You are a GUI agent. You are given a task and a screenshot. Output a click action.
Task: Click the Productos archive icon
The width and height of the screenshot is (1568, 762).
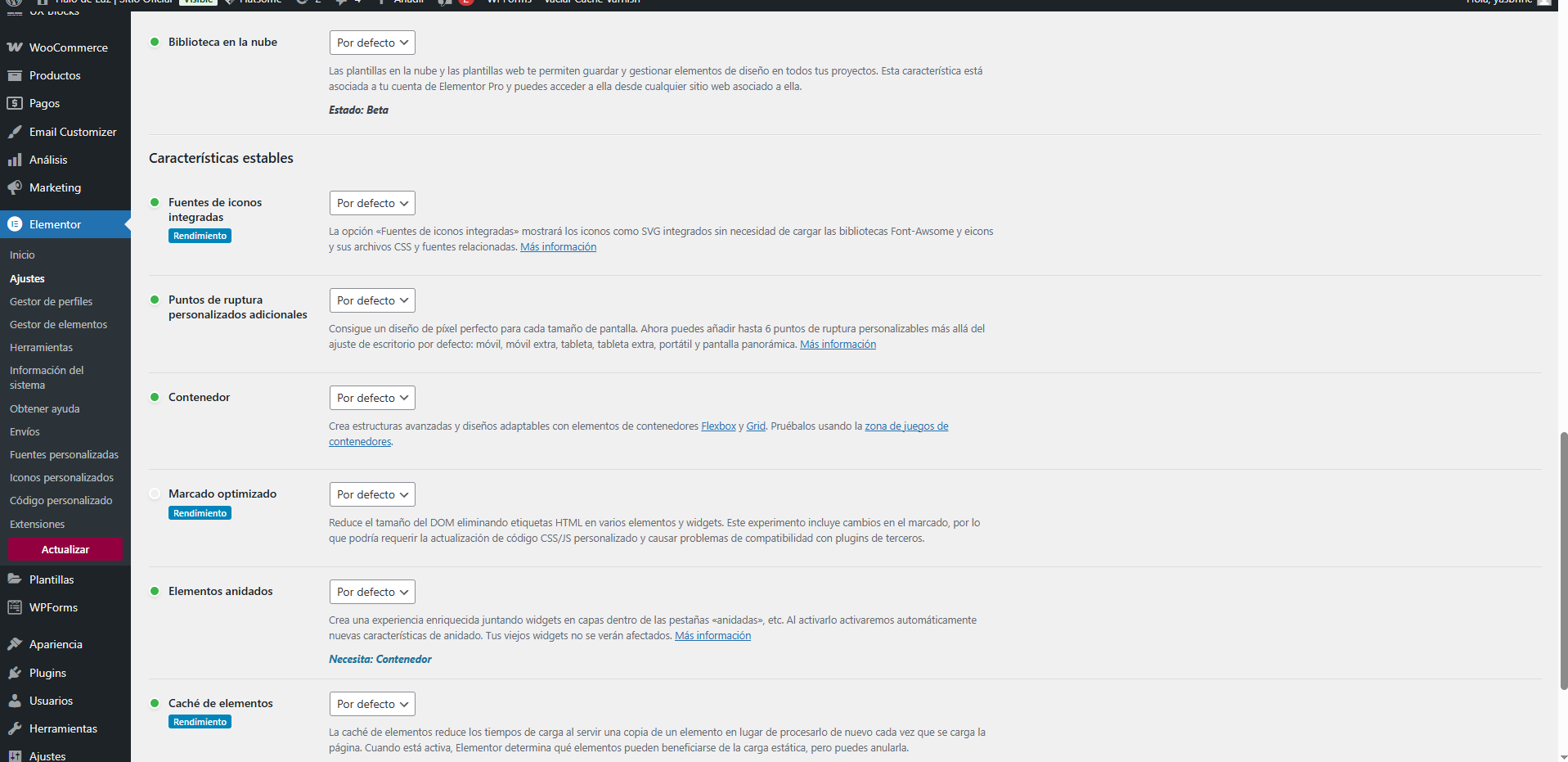pos(15,75)
